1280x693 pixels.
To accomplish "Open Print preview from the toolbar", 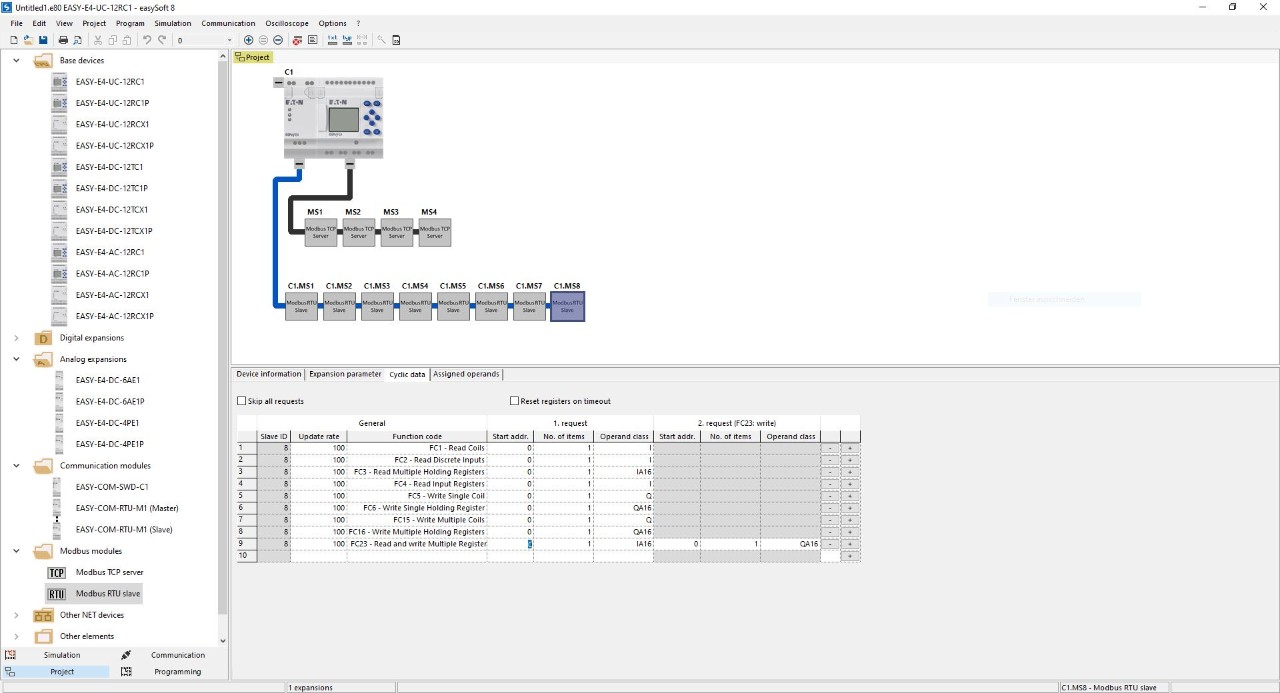I will pos(77,40).
